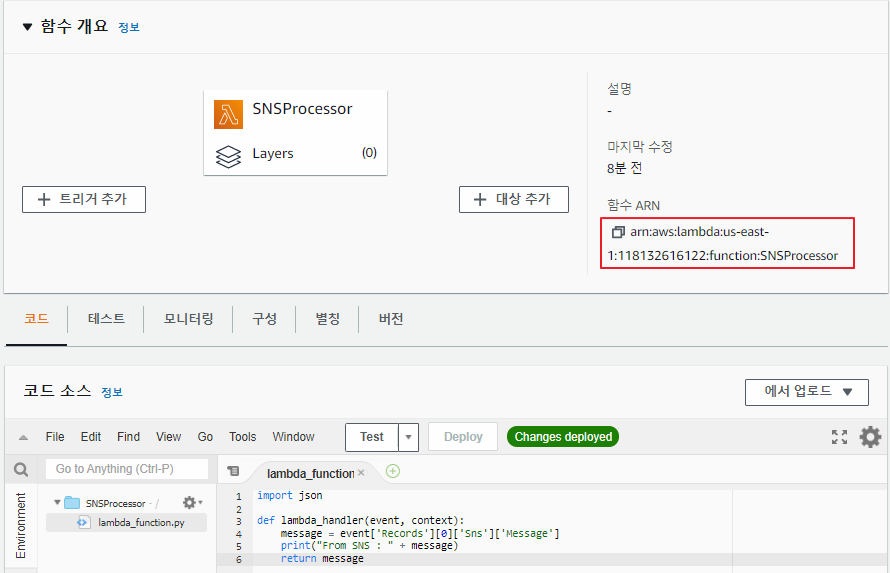The width and height of the screenshot is (890, 573).
Task: Go to the 버전 tab
Action: click(x=391, y=319)
